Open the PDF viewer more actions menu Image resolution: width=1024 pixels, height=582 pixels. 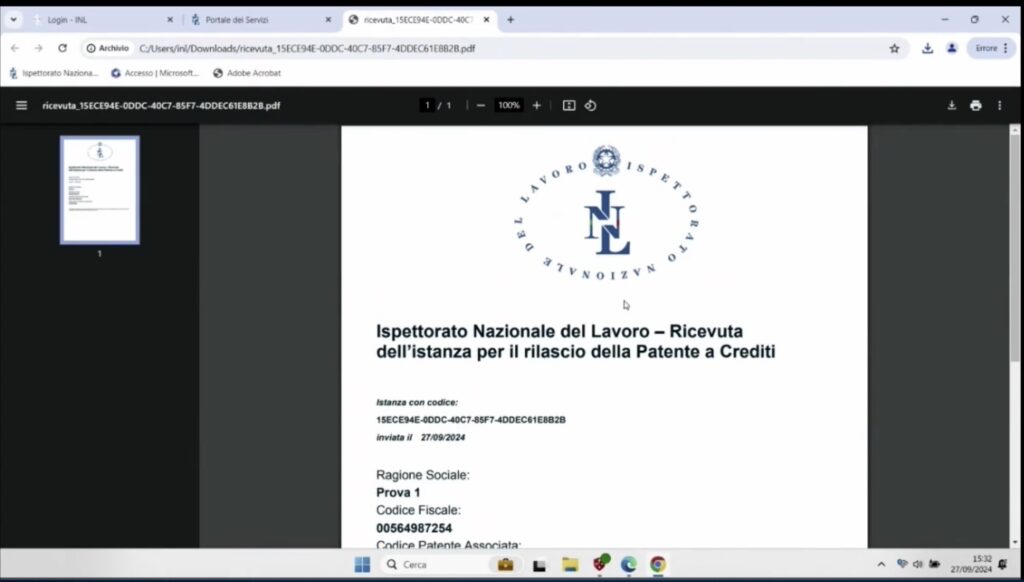[x=999, y=105]
